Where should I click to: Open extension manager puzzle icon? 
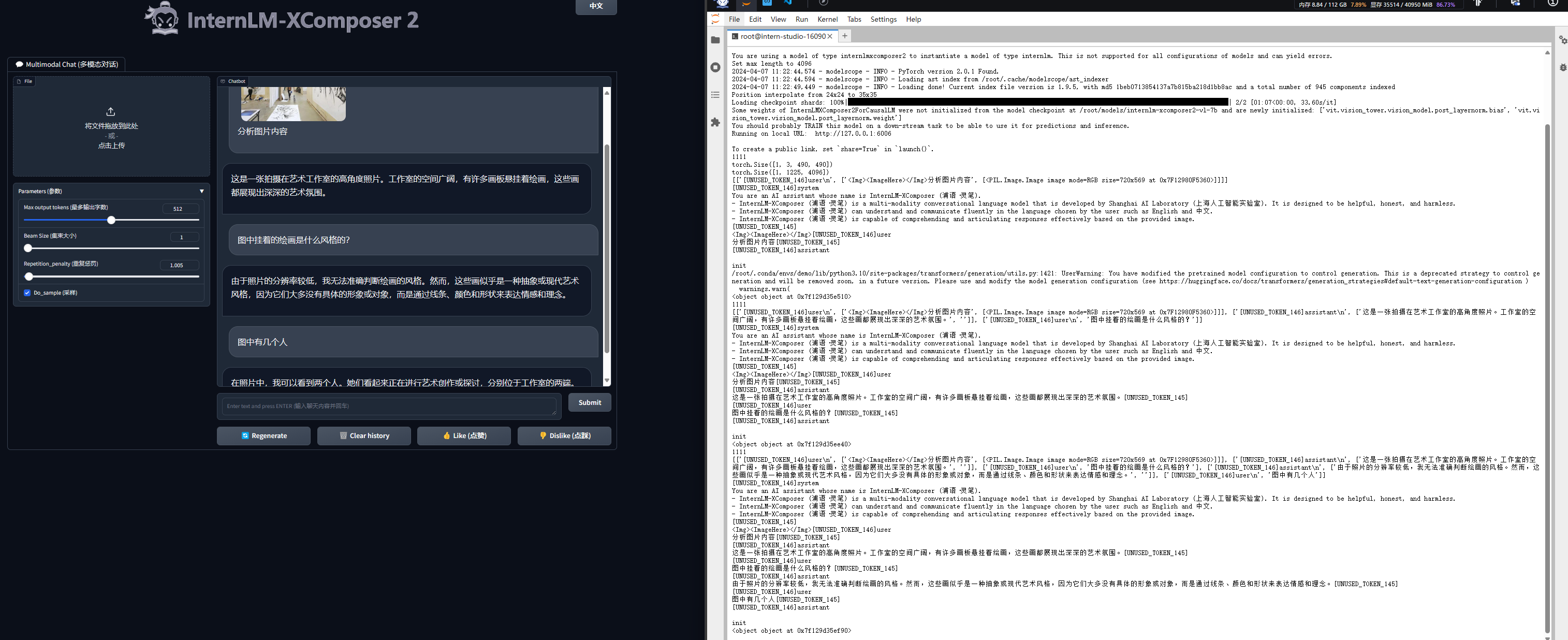715,122
